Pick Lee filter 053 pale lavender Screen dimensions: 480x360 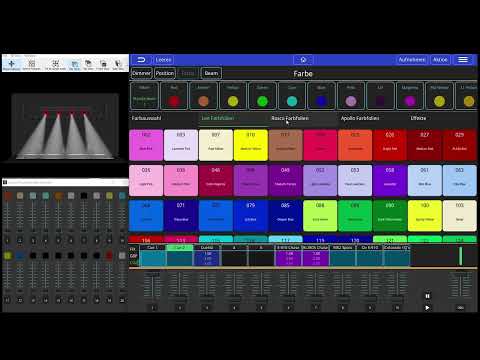coord(355,180)
